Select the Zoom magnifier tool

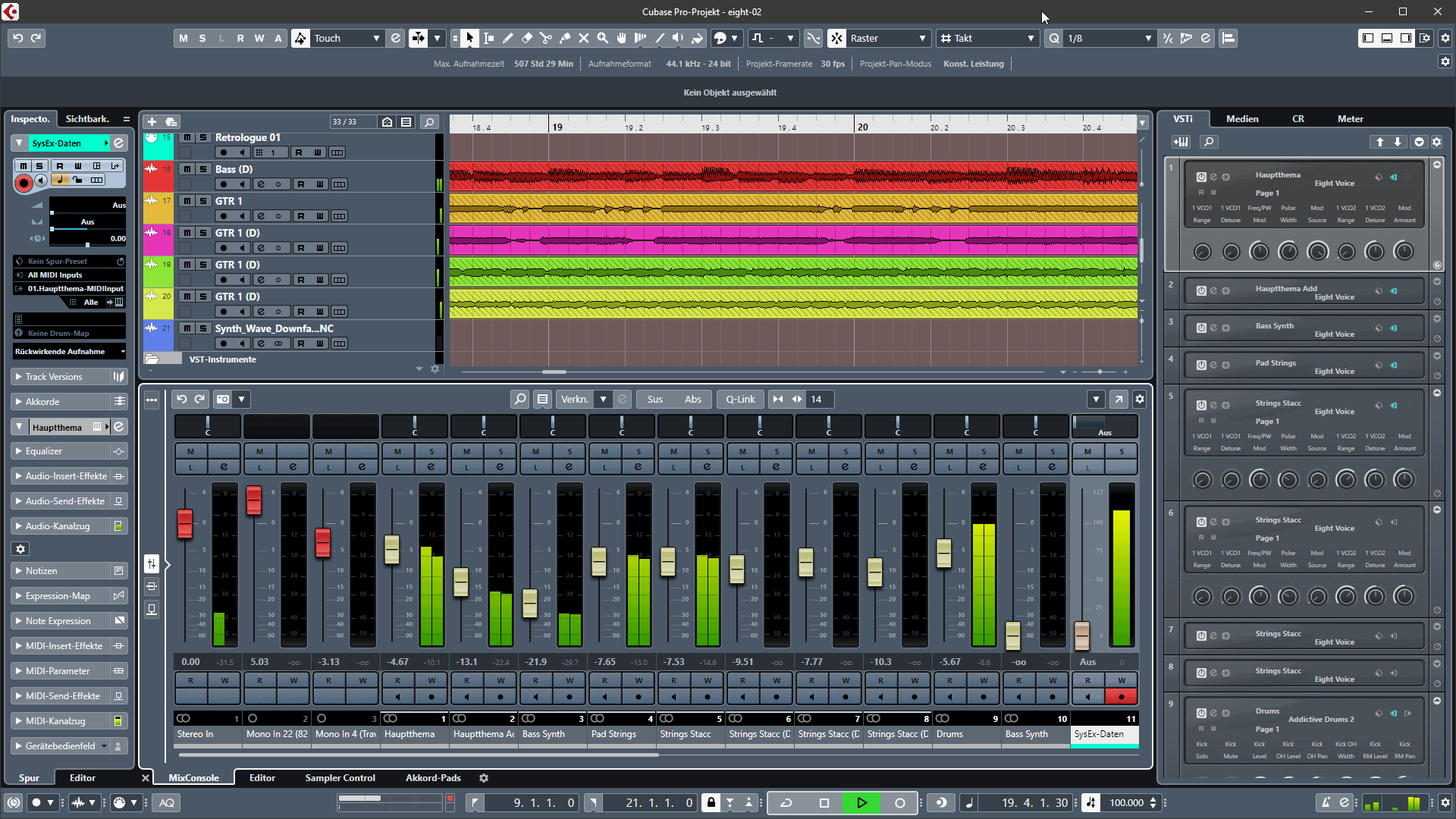click(x=603, y=38)
